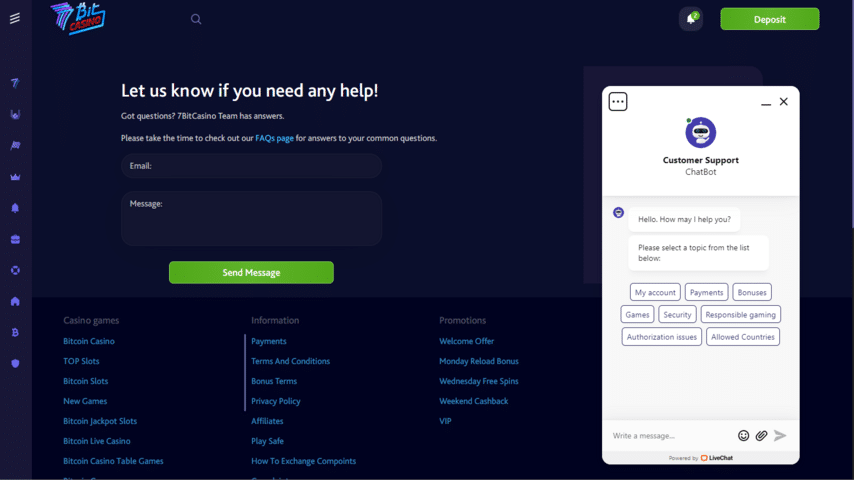The image size is (854, 480).
Task: Select the Authorization issues chat topic
Action: point(661,337)
